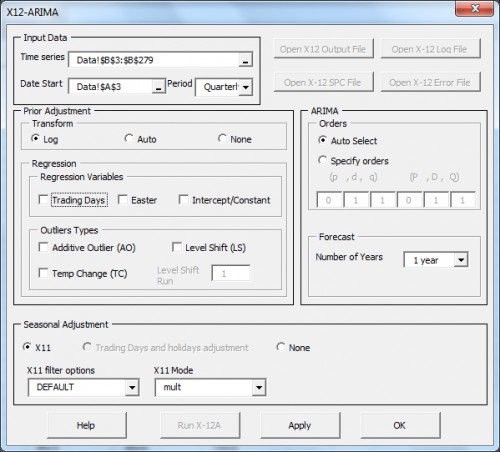This screenshot has height=452, width=500.
Task: Open the Period dropdown
Action: coord(246,87)
